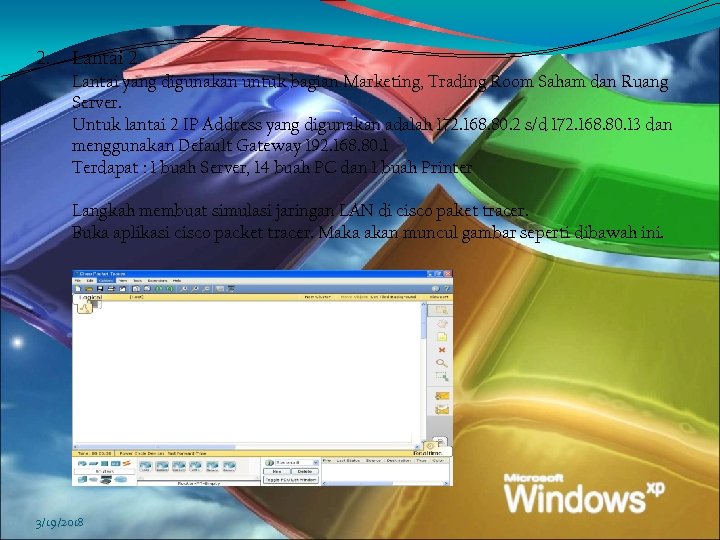Select the Hubs device category icon
The image size is (720, 540).
point(104,464)
